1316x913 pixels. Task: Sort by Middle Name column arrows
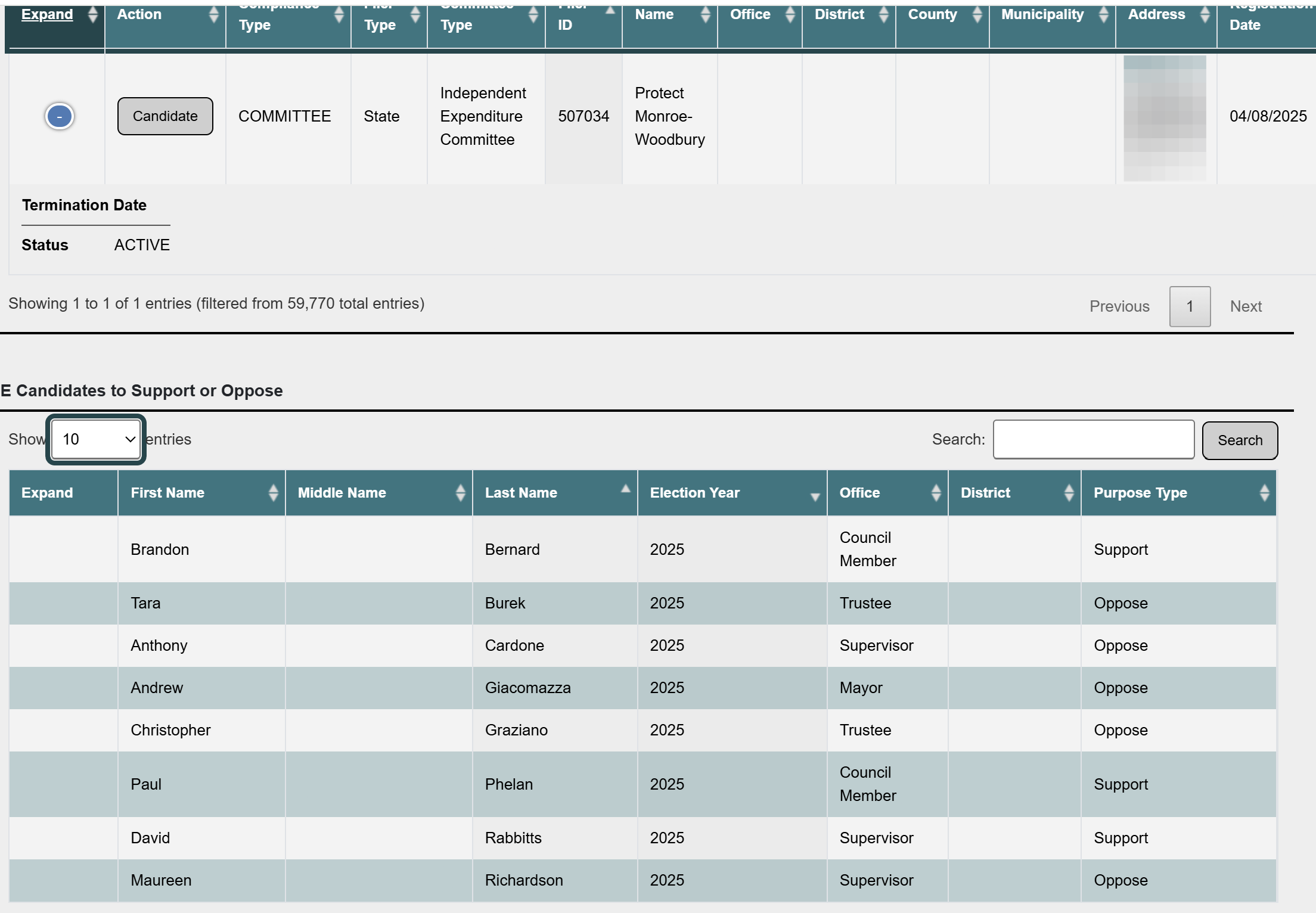click(x=460, y=493)
